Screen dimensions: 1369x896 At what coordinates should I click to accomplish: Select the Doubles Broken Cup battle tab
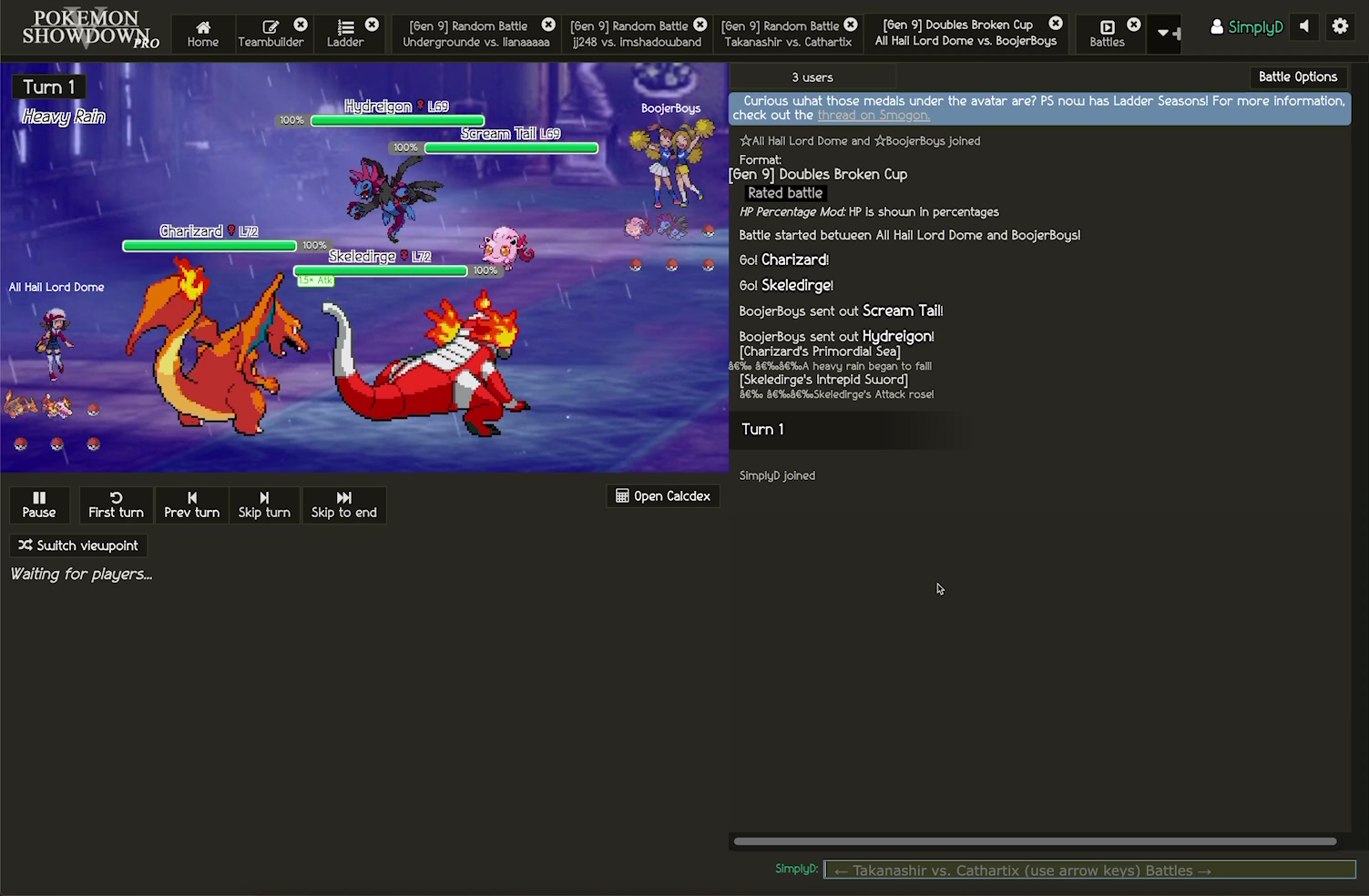pyautogui.click(x=965, y=33)
